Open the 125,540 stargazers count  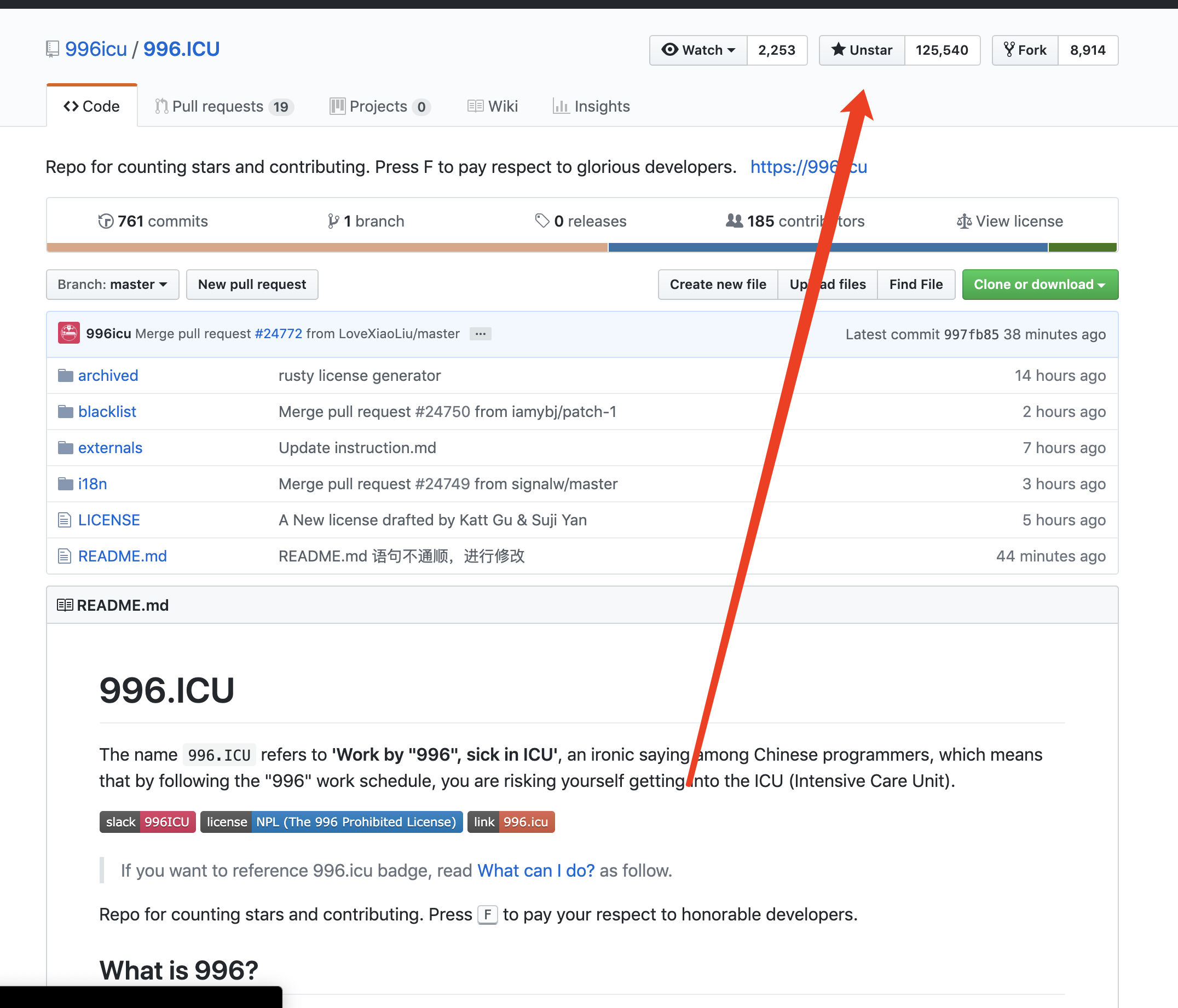[942, 50]
